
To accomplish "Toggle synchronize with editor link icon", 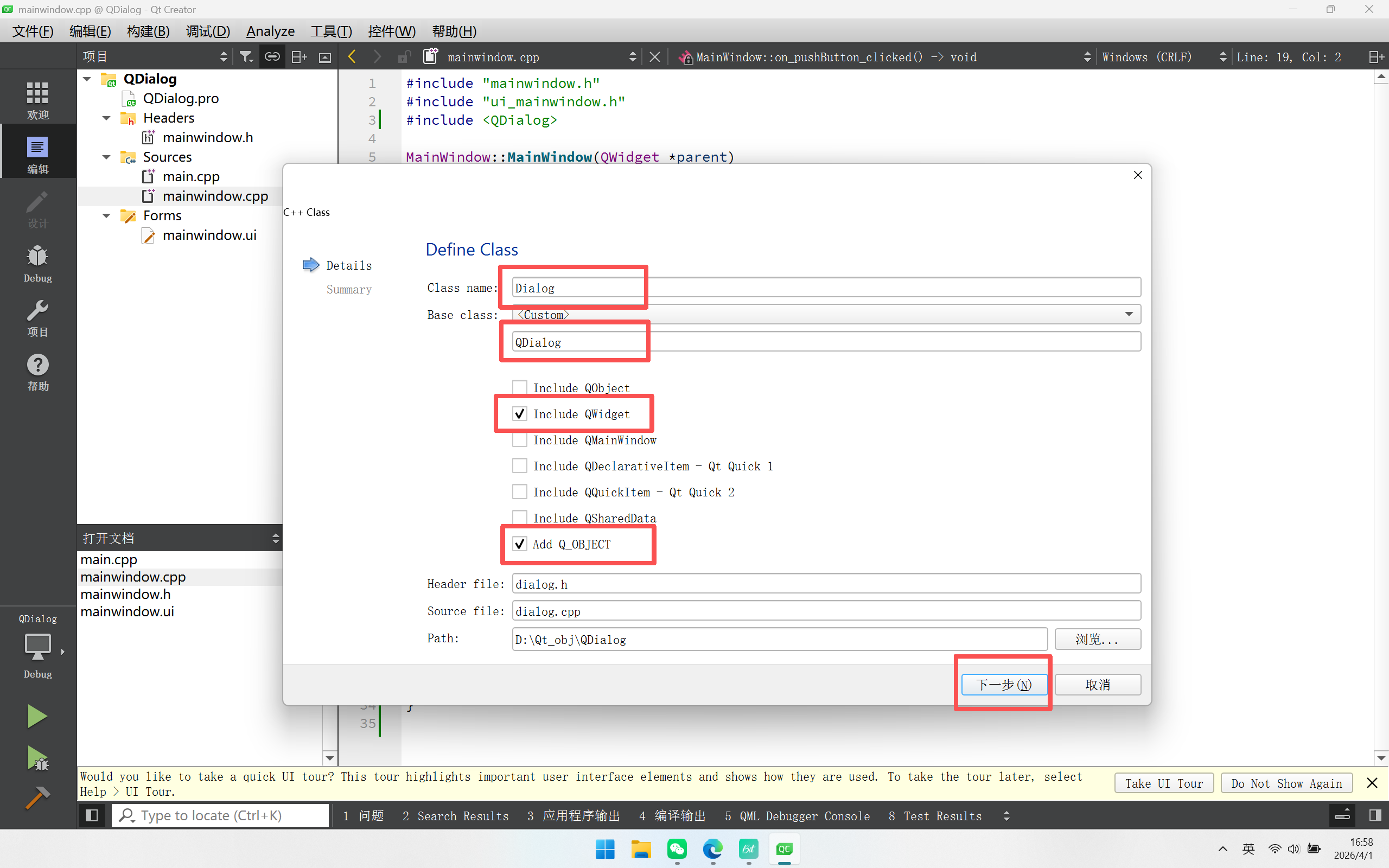I will (x=272, y=57).
